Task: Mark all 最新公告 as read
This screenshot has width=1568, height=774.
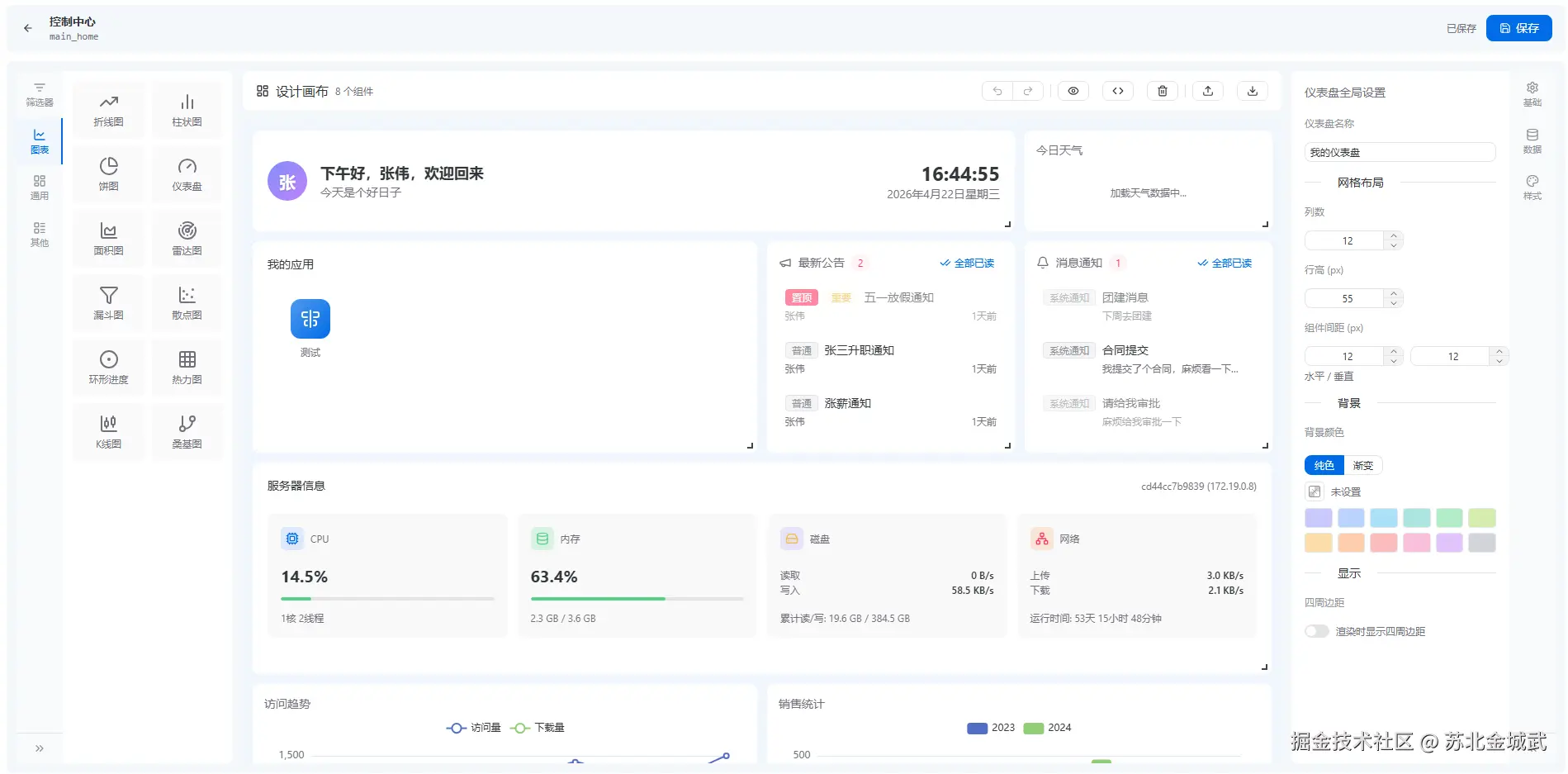Action: click(967, 263)
